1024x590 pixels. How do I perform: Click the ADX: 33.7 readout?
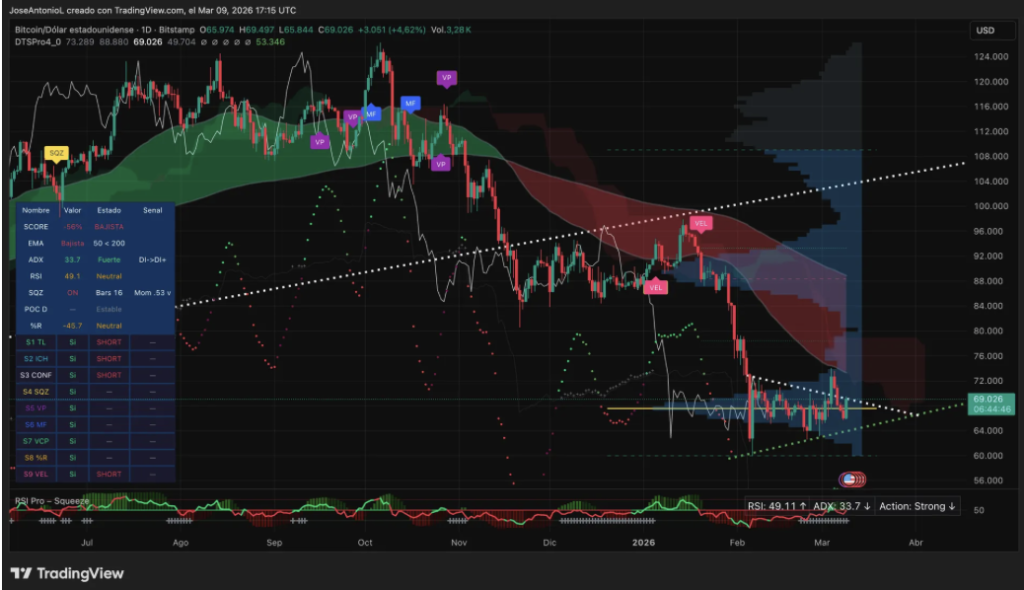coord(840,506)
